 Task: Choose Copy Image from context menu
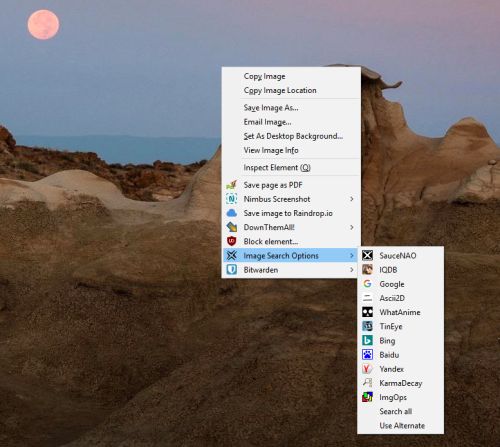click(264, 76)
